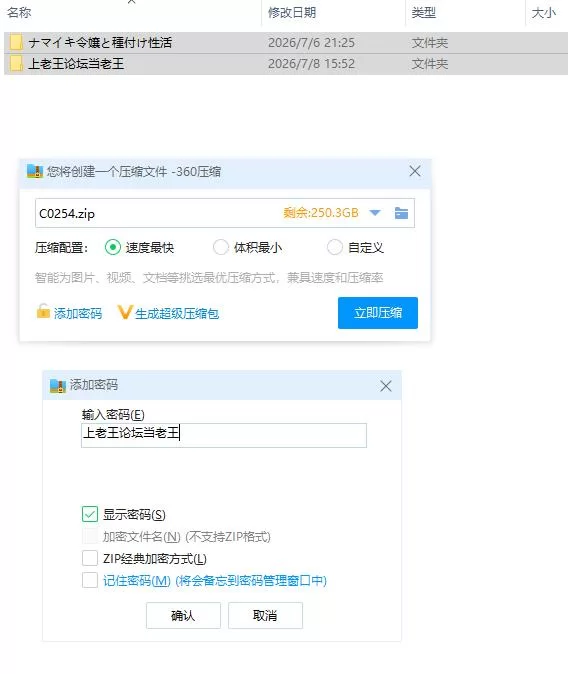The image size is (569, 674).
Task: Confirm password with 确认 button
Action: (x=183, y=616)
